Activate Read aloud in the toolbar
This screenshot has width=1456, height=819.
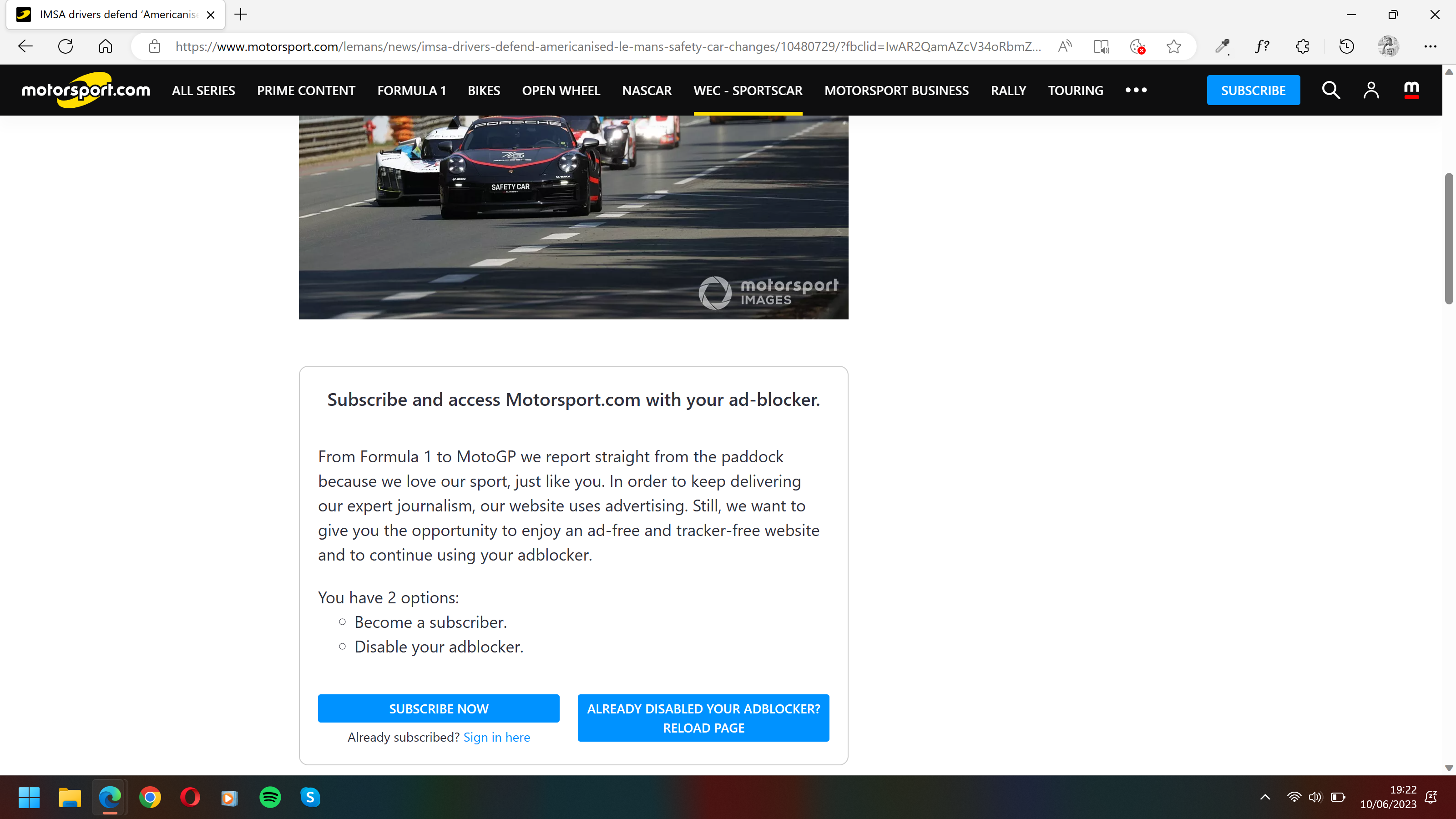1065,46
